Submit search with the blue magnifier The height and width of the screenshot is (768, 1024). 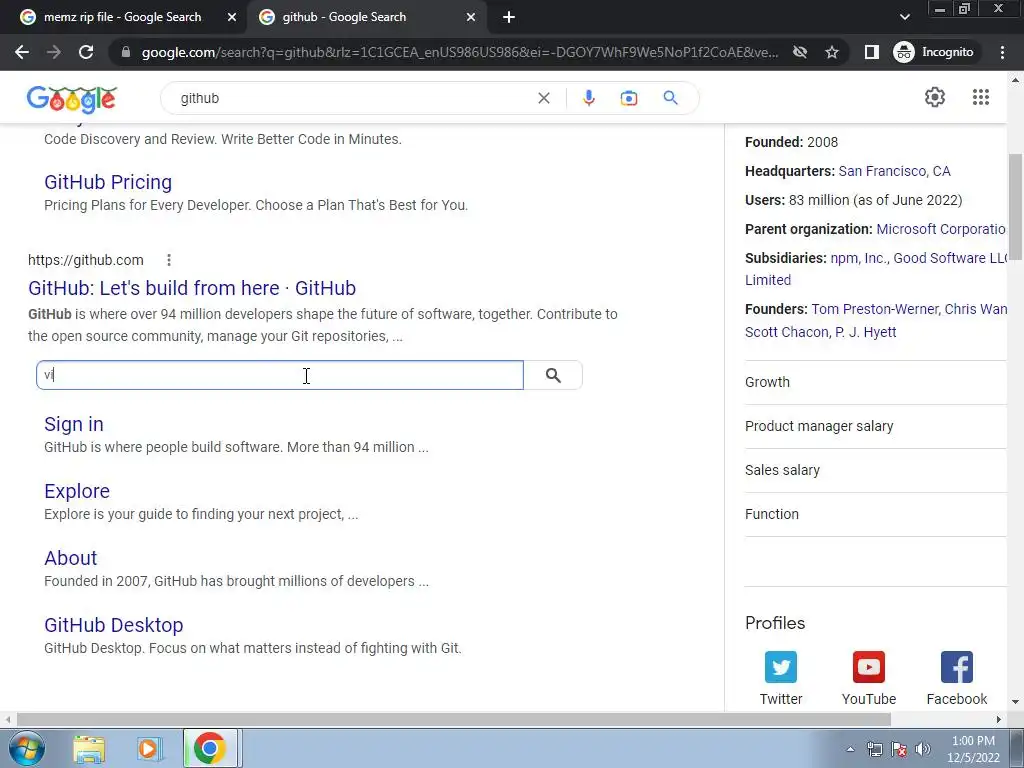670,98
